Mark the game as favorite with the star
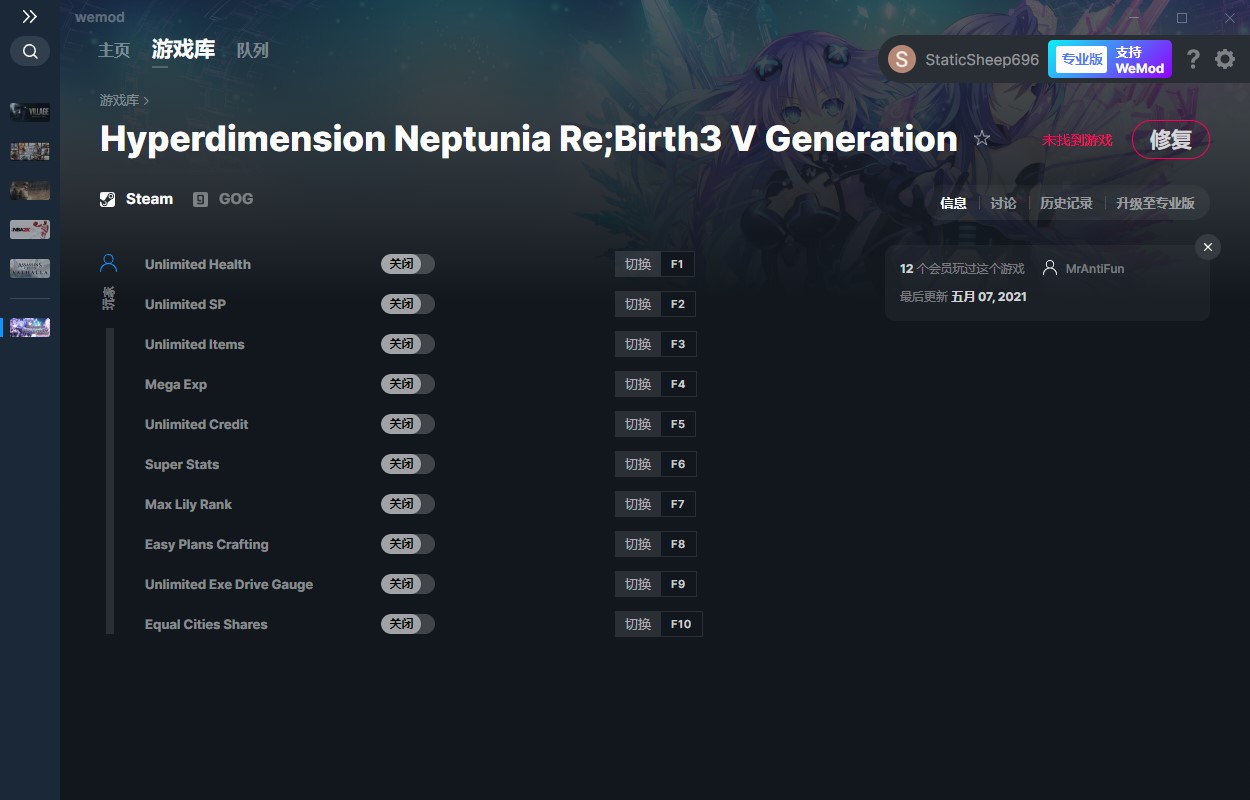 tap(982, 139)
